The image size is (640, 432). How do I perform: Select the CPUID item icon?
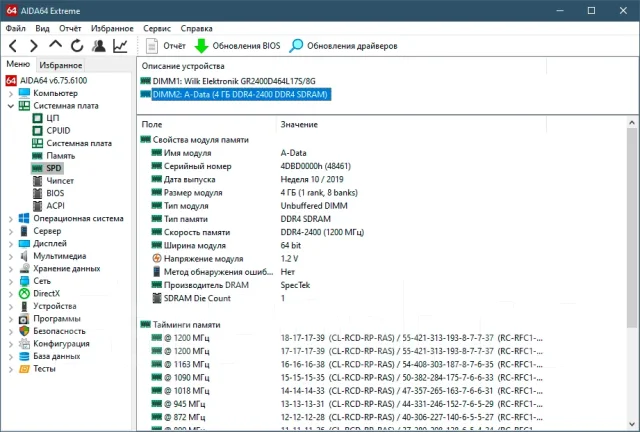tap(37, 131)
